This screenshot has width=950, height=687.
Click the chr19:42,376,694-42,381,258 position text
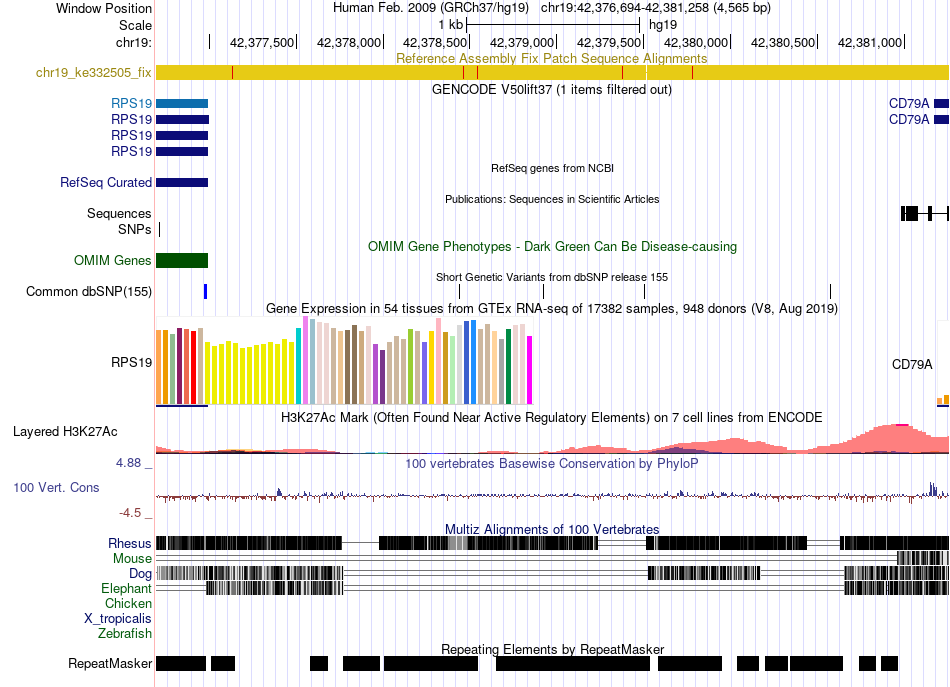(656, 8)
